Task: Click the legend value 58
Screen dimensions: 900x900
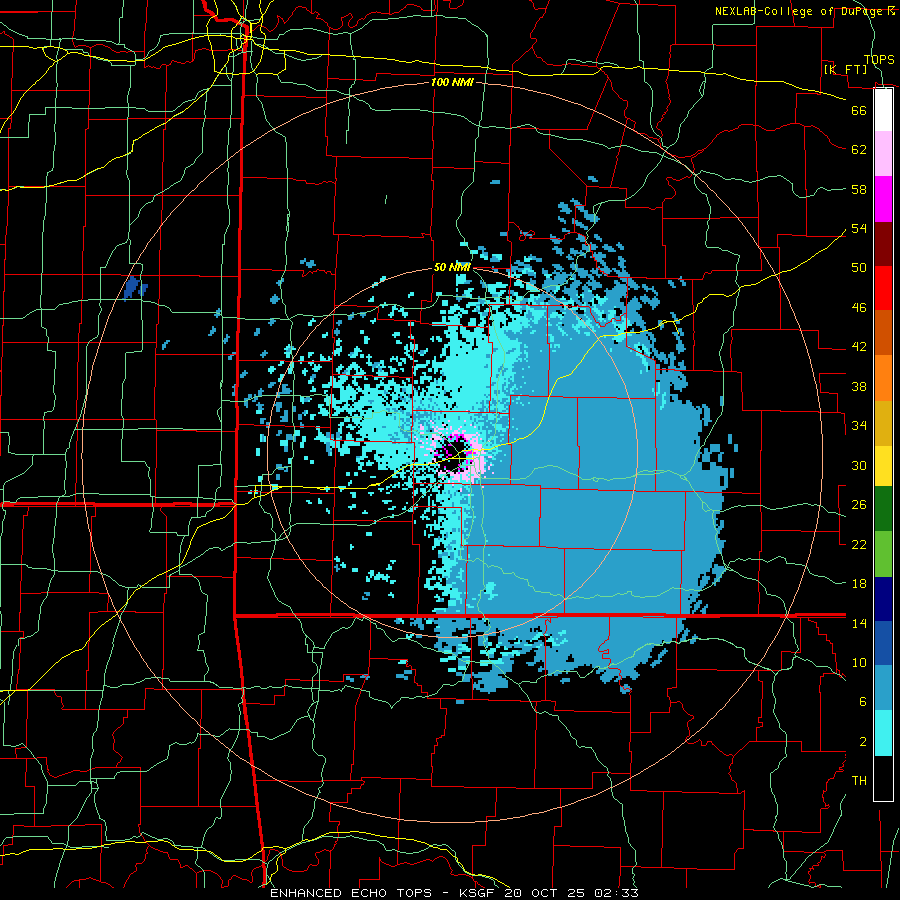Action: [859, 189]
